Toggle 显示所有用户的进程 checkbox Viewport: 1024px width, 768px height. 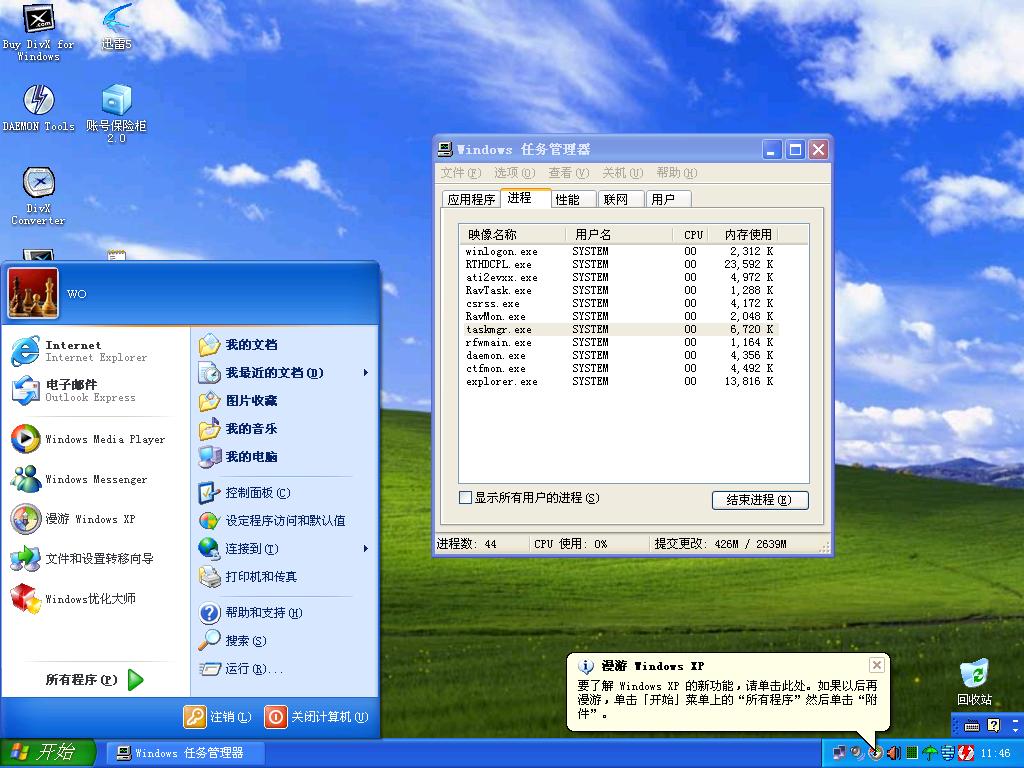[466, 498]
